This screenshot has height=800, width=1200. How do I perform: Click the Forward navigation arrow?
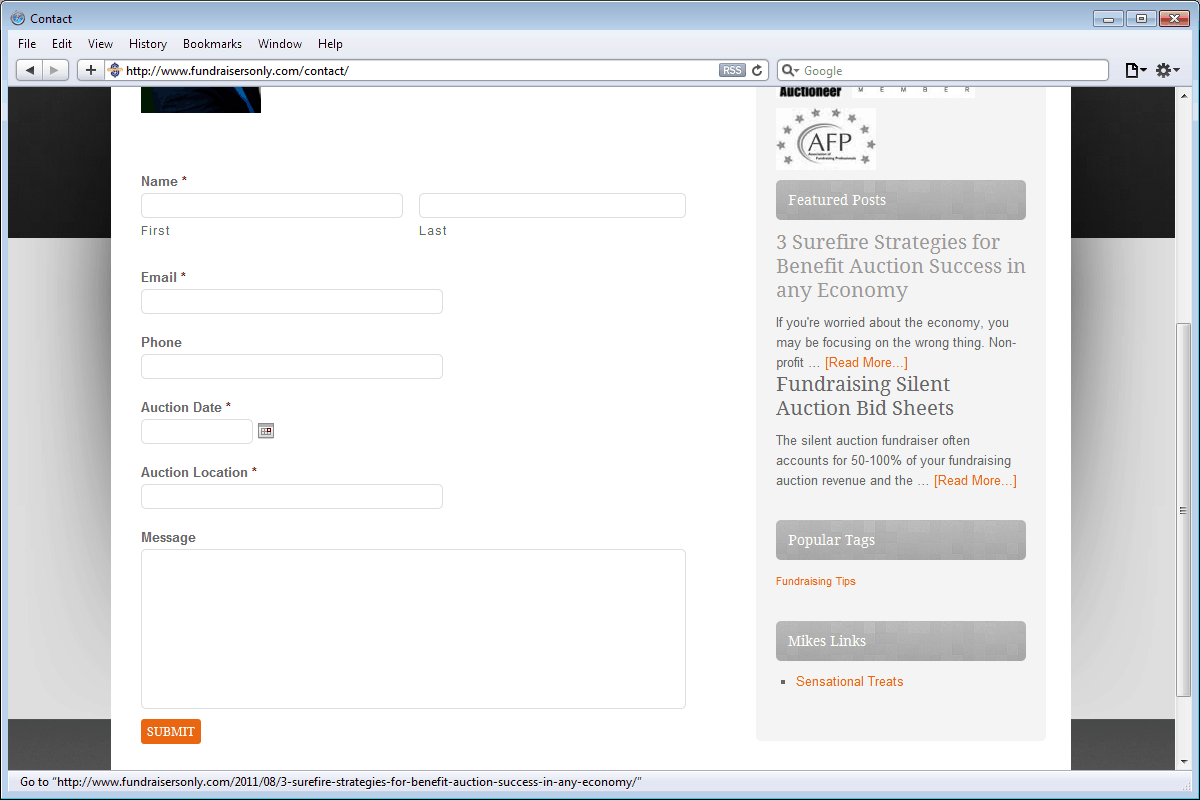(x=55, y=70)
